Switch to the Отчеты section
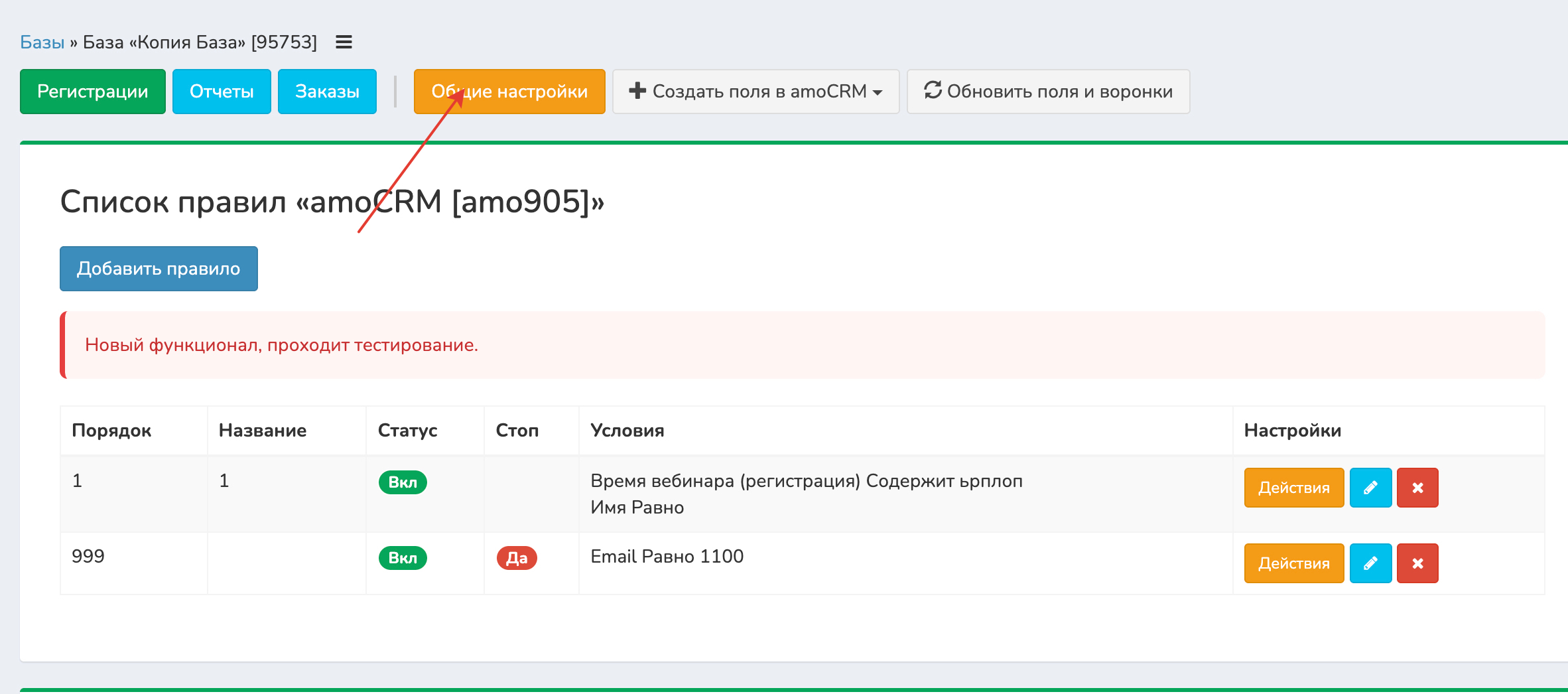This screenshot has height=694, width=1568. [x=222, y=92]
